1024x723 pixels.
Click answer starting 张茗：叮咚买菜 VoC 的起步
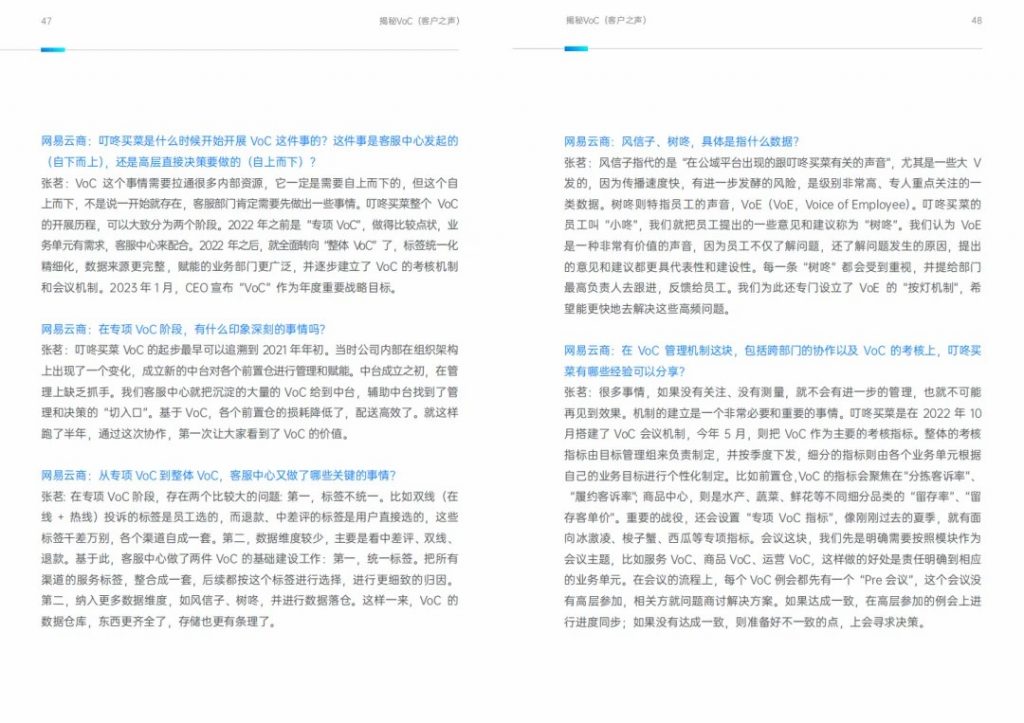[249, 392]
